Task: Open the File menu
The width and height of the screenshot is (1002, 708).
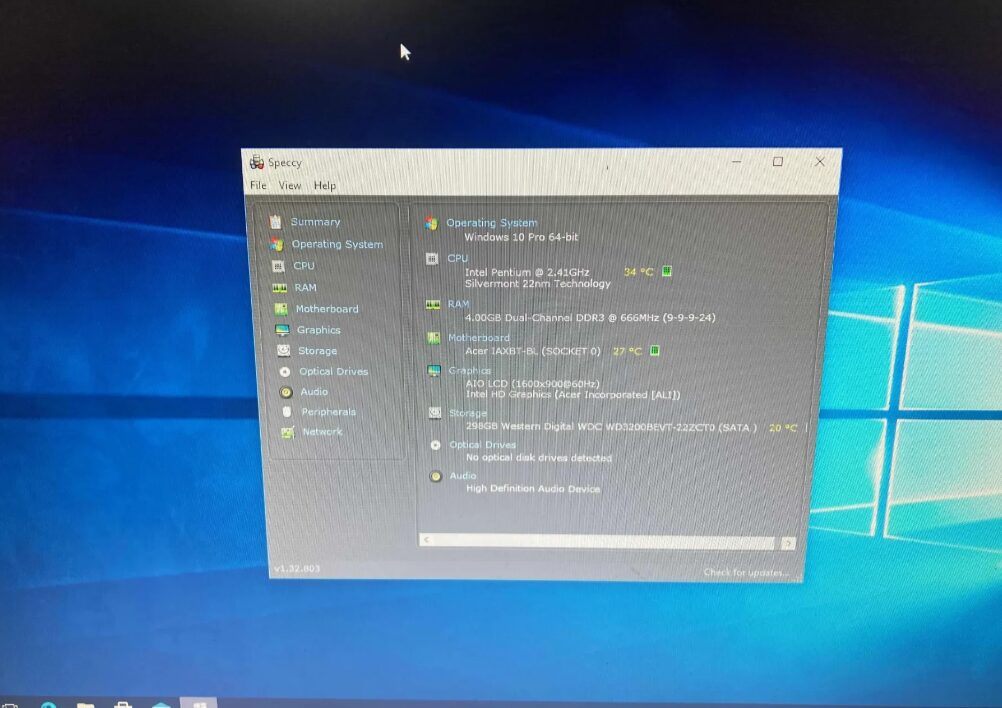Action: (258, 185)
